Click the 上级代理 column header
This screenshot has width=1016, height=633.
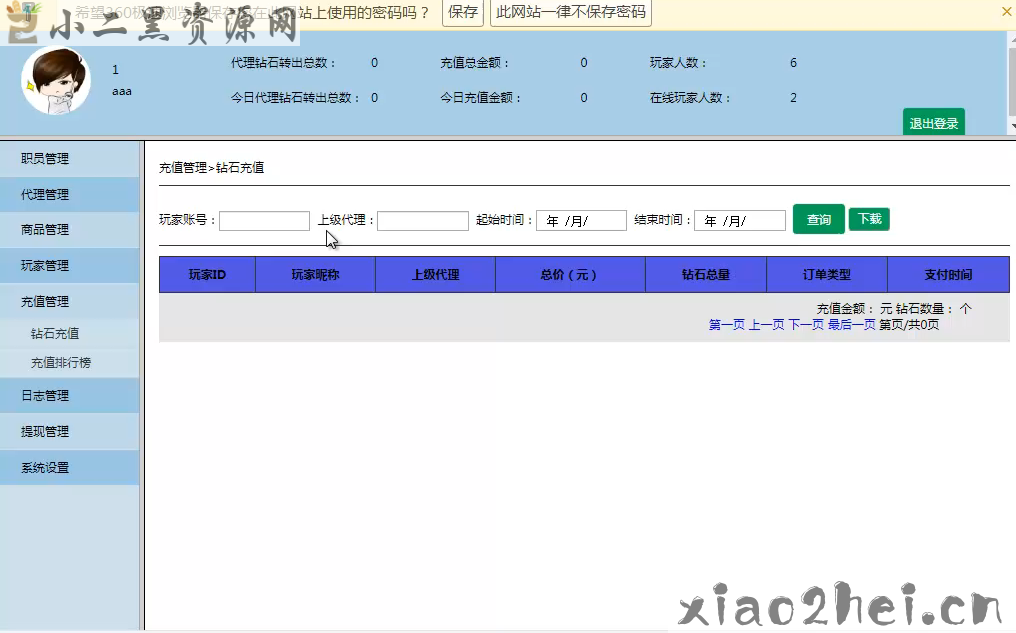(435, 275)
